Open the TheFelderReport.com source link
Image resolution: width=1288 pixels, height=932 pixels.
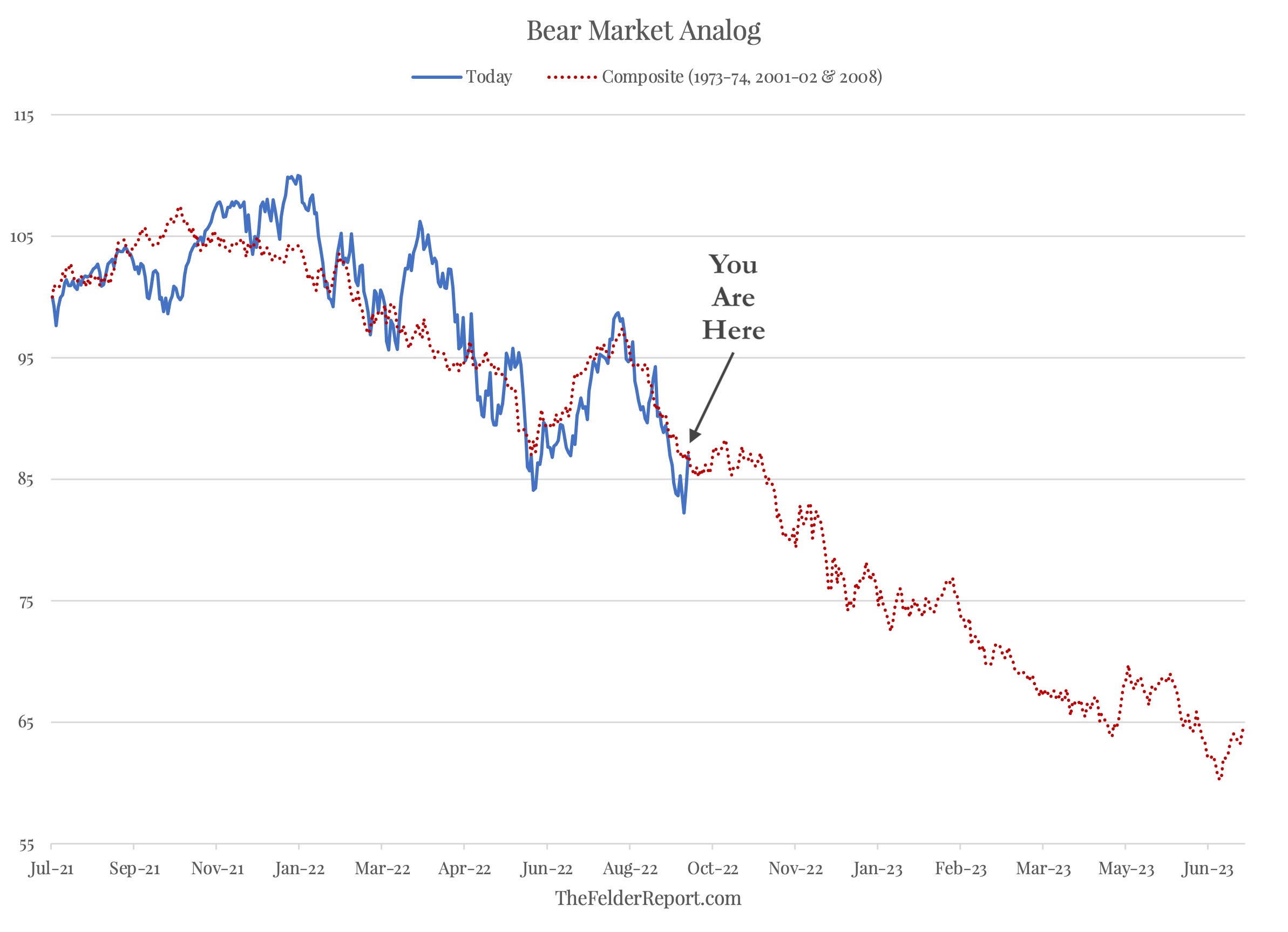(x=648, y=898)
